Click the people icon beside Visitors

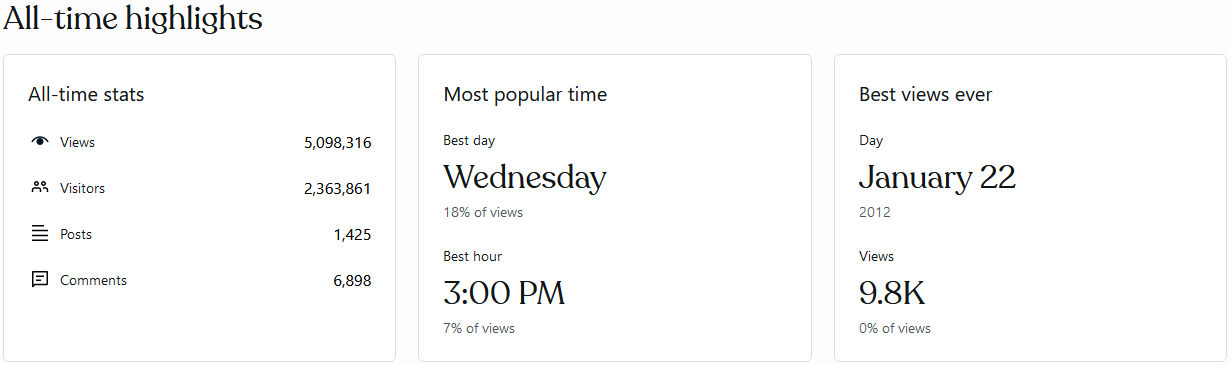[x=40, y=187]
